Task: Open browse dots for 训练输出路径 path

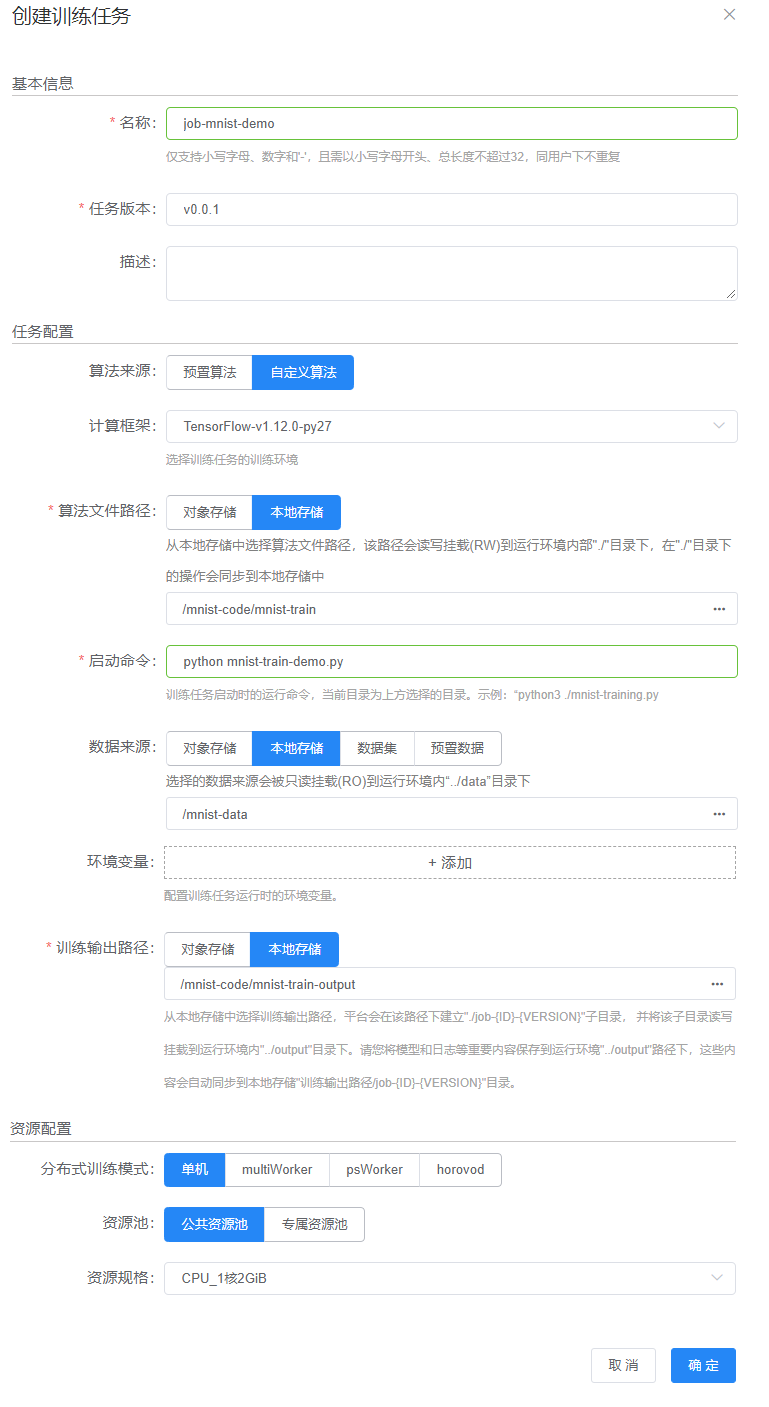Action: 716,984
